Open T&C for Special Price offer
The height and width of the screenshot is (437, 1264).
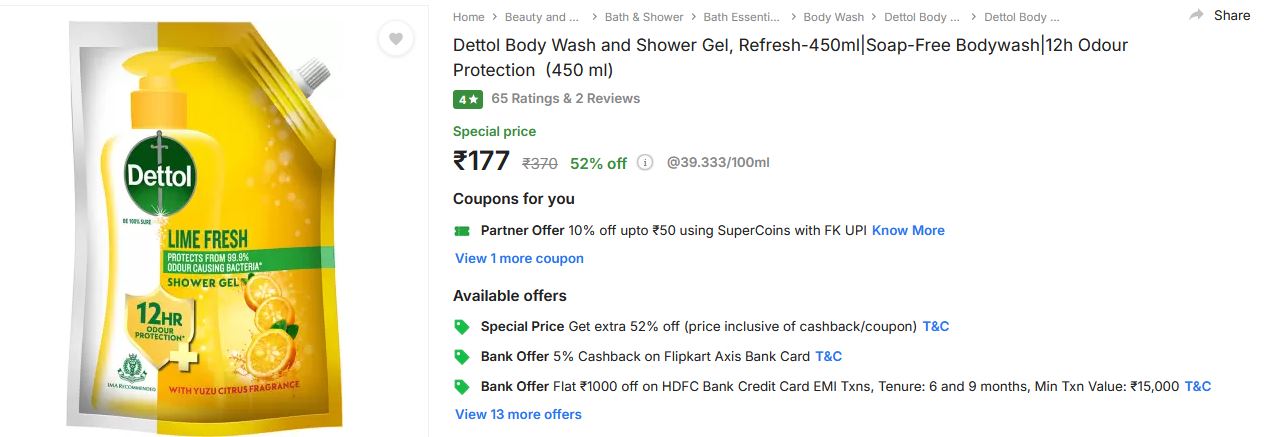pyautogui.click(x=935, y=326)
